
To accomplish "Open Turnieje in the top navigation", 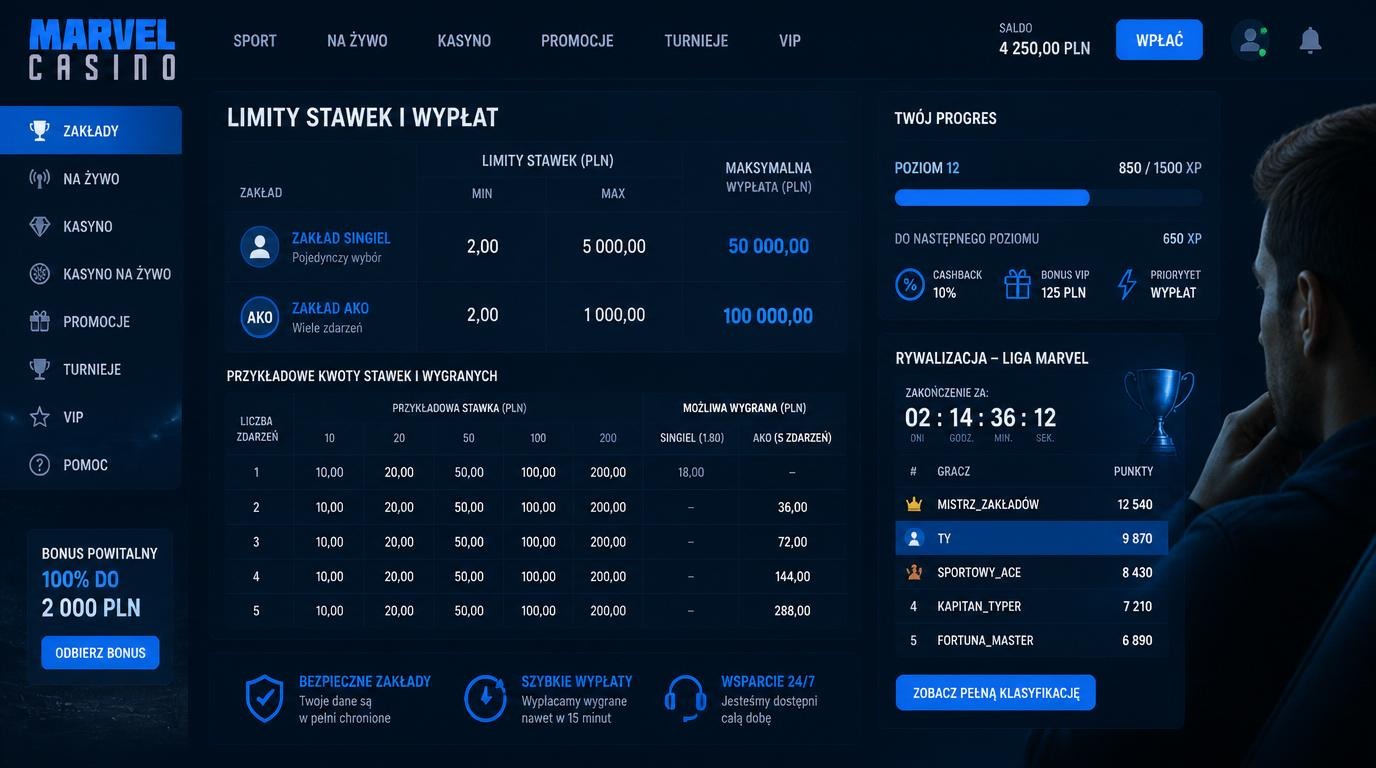I will 696,41.
